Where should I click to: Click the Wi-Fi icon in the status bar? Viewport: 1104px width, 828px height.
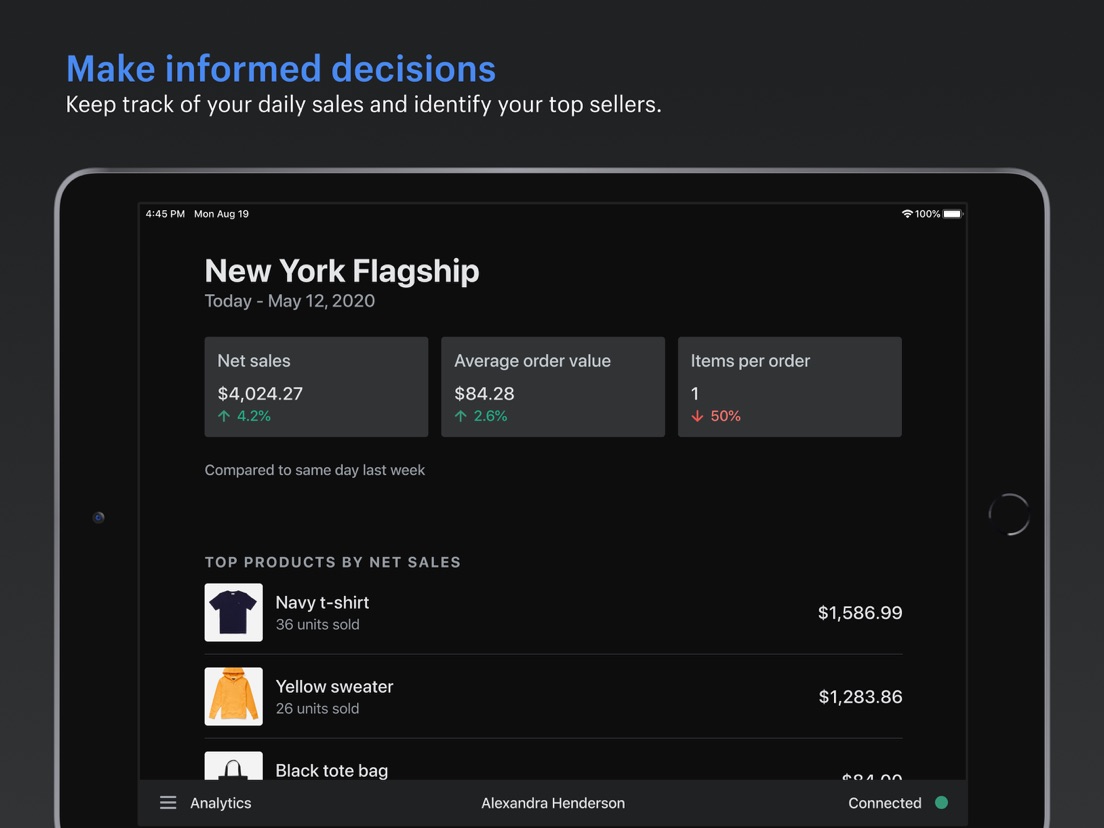(x=906, y=213)
